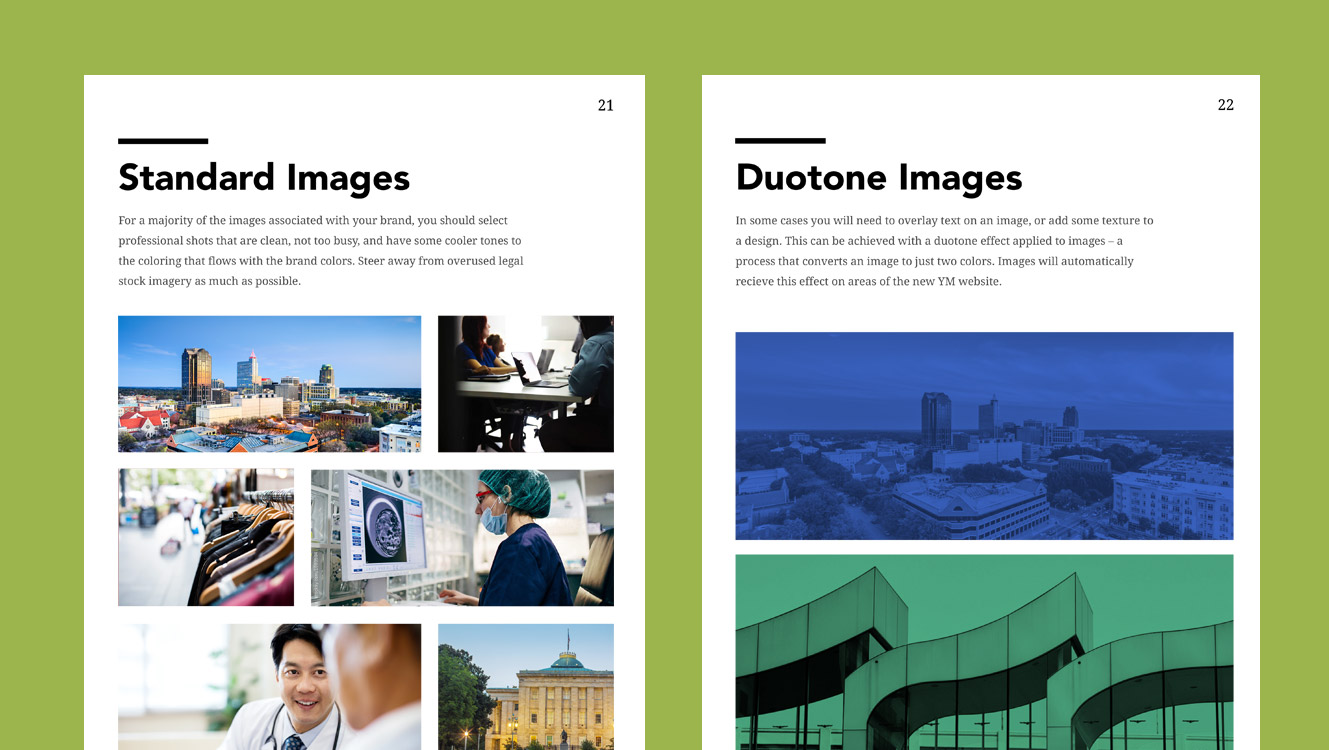
Task: Select the dark office meeting photo
Action: pos(526,384)
